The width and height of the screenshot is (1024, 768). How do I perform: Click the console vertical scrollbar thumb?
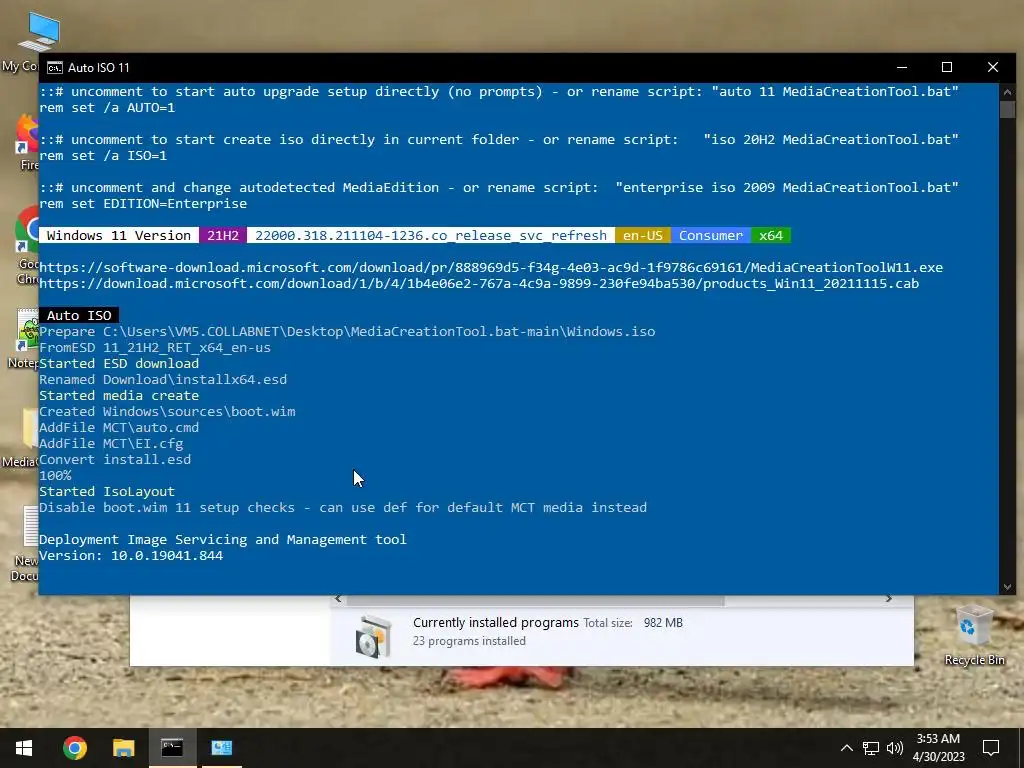(1007, 109)
